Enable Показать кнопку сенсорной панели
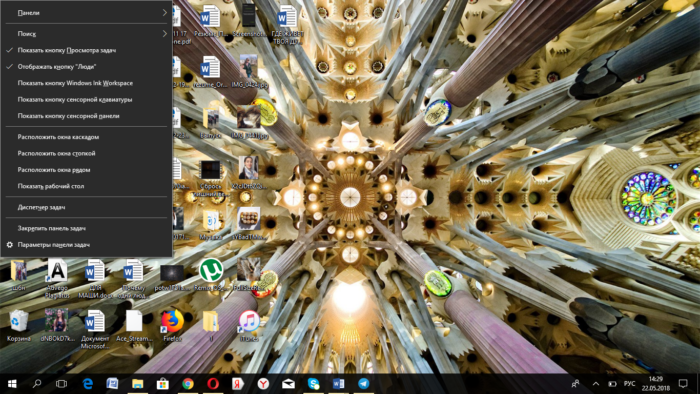Image resolution: width=700 pixels, height=394 pixels. (x=87, y=116)
